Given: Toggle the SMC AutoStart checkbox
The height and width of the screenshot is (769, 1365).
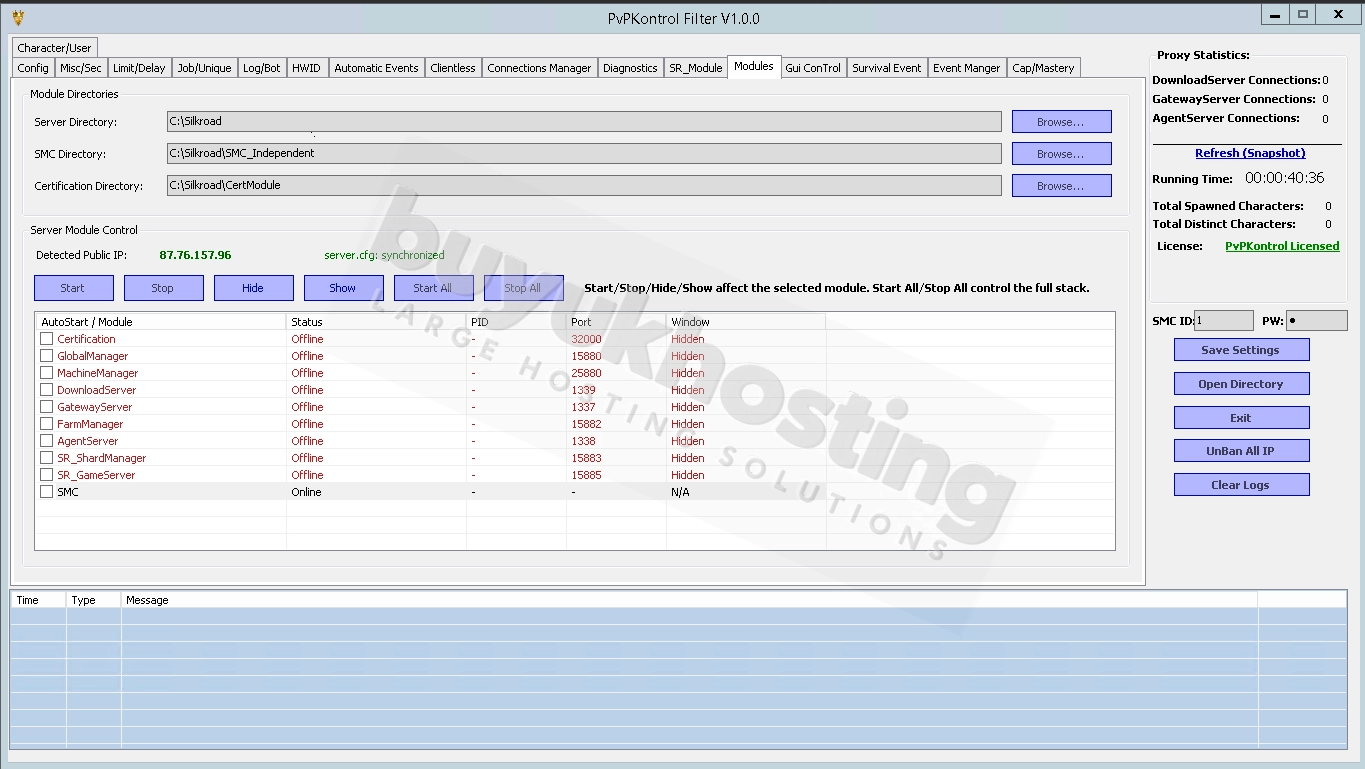Looking at the screenshot, I should click(46, 492).
